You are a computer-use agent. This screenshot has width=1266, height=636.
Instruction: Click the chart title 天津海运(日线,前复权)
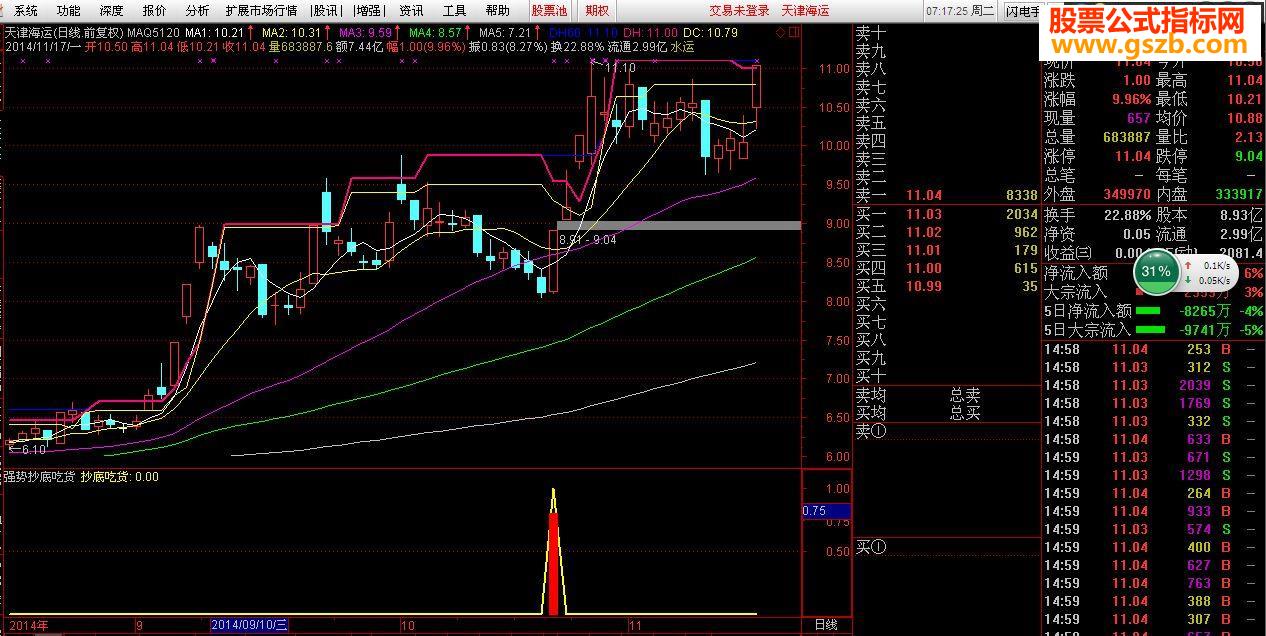point(62,33)
